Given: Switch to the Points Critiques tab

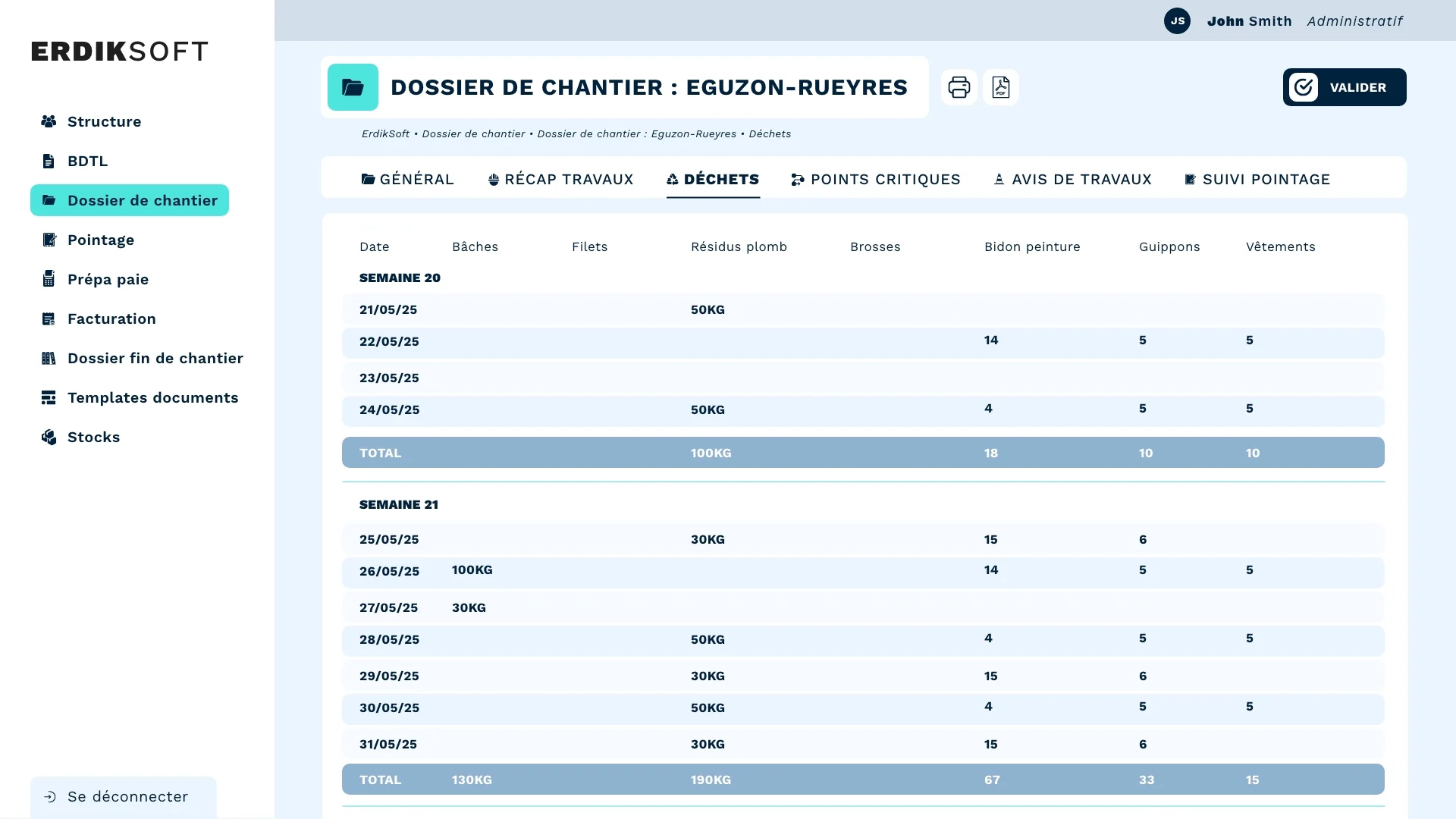Looking at the screenshot, I should [x=876, y=179].
